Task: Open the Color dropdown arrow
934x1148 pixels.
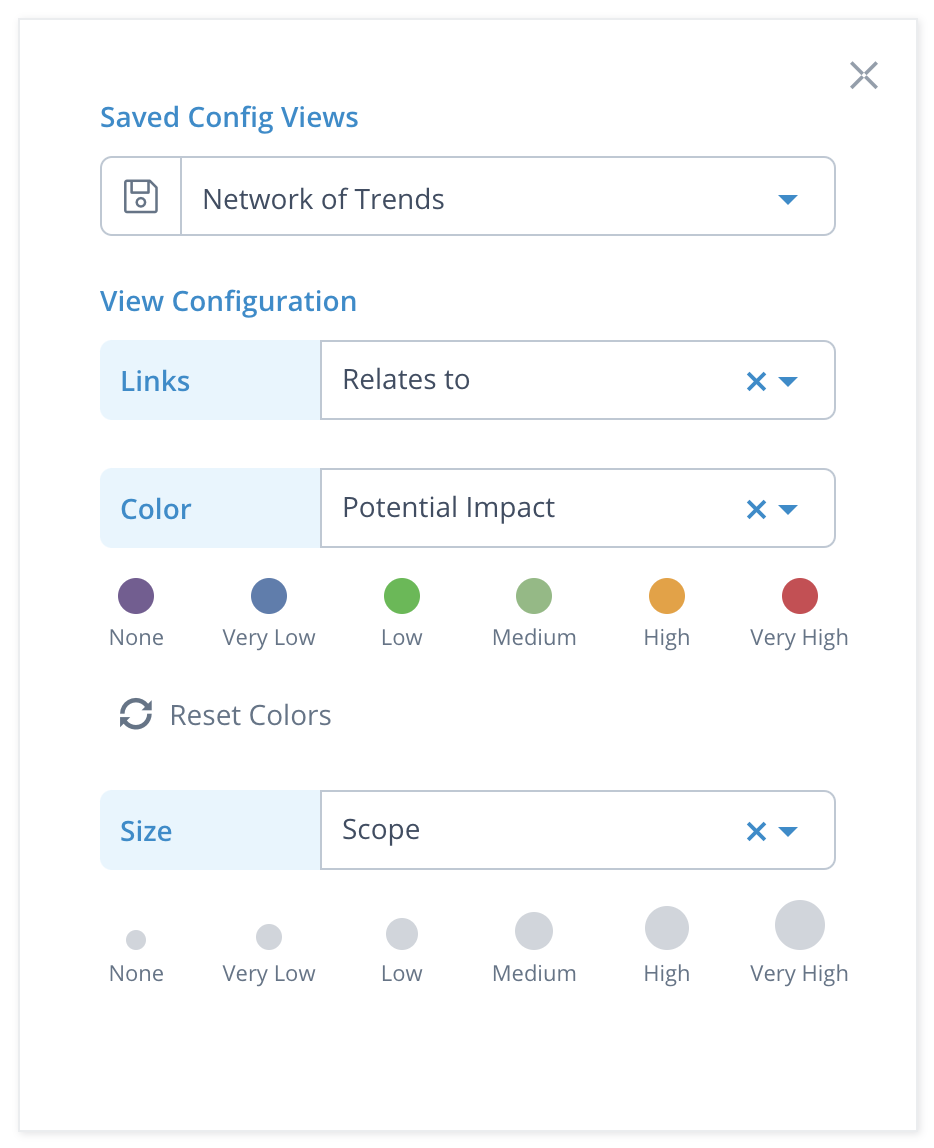Action: 788,509
